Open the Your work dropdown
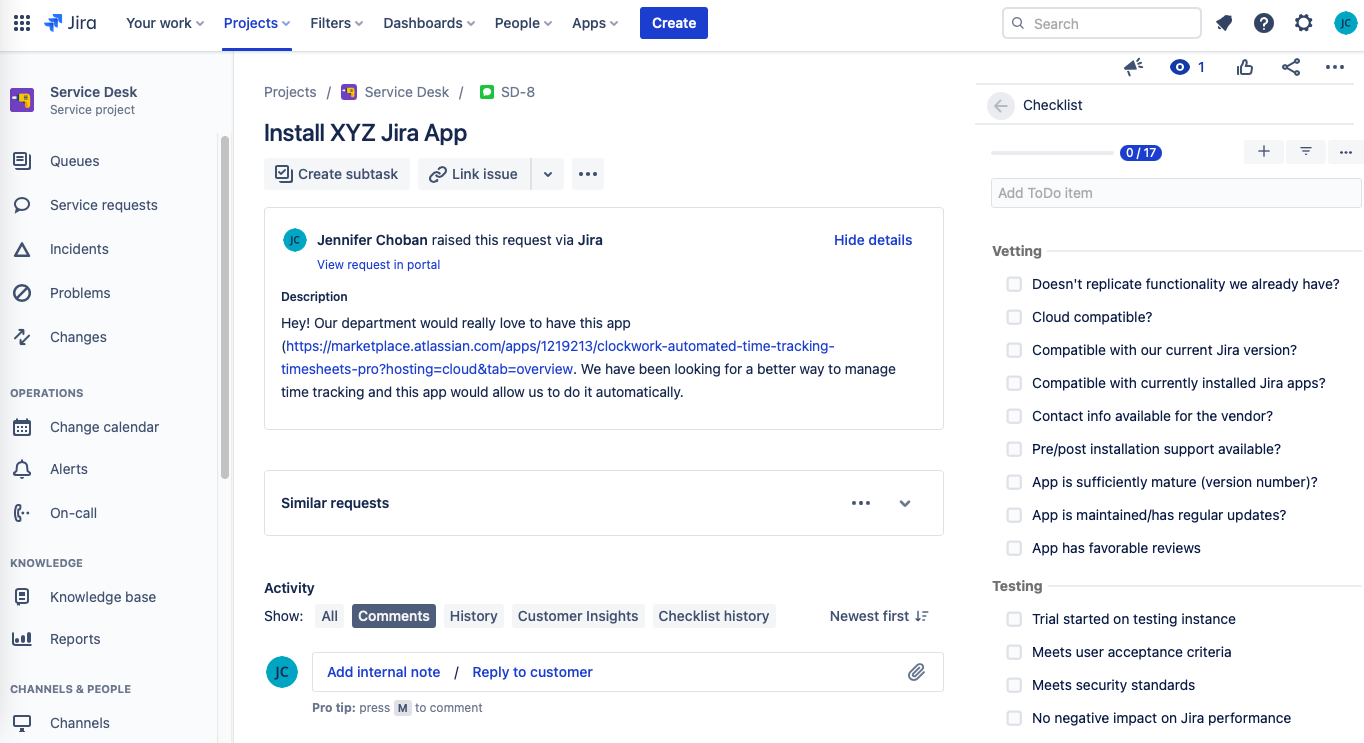Image resolution: width=1364 pixels, height=743 pixels. pos(165,23)
